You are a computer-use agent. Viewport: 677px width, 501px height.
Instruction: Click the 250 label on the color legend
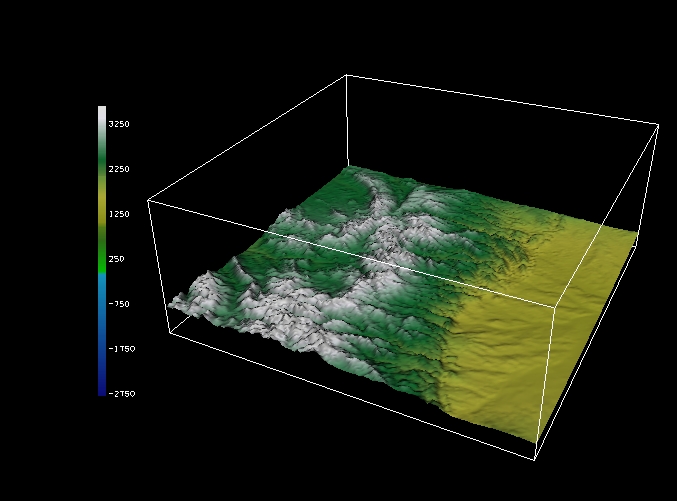pyautogui.click(x=116, y=259)
